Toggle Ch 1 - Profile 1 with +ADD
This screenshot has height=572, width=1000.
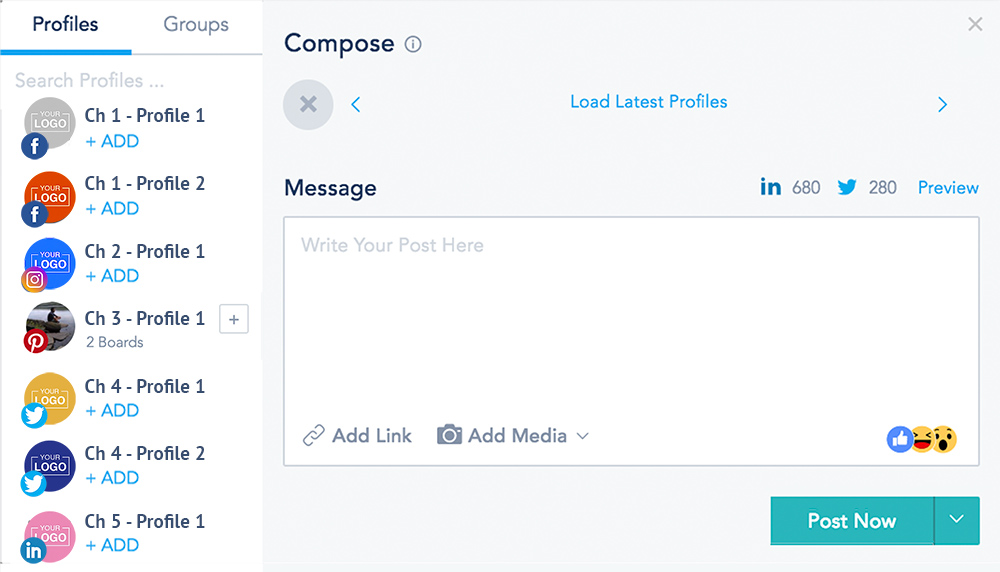(x=112, y=141)
